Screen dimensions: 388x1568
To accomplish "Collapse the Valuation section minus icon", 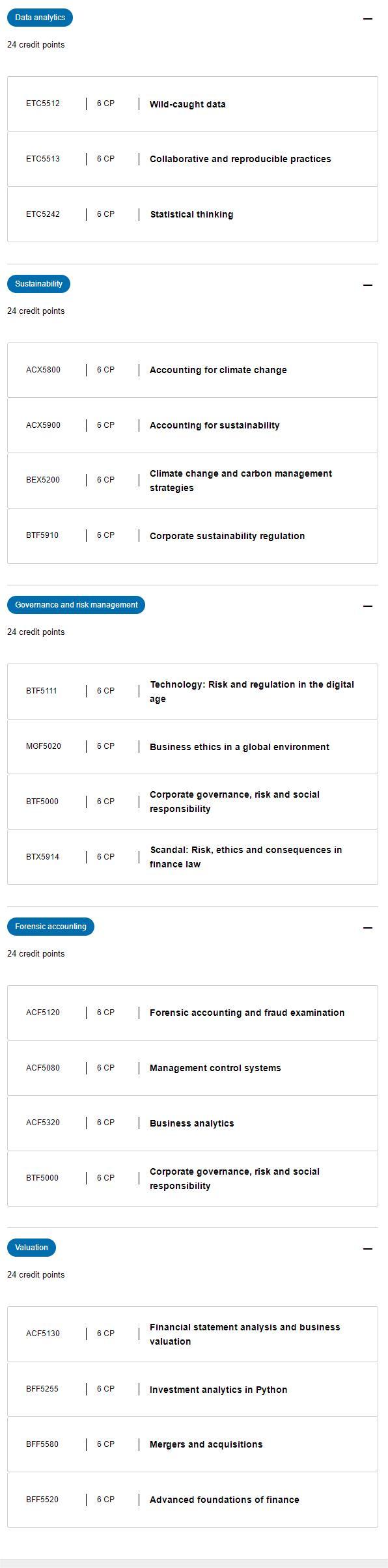I will [x=367, y=1249].
